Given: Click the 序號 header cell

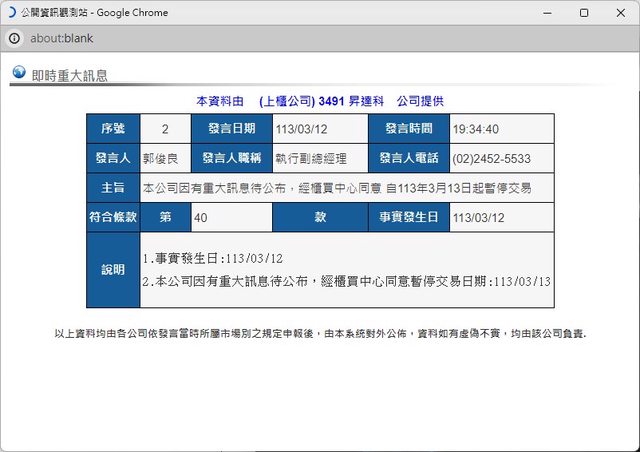Looking at the screenshot, I should [113, 129].
